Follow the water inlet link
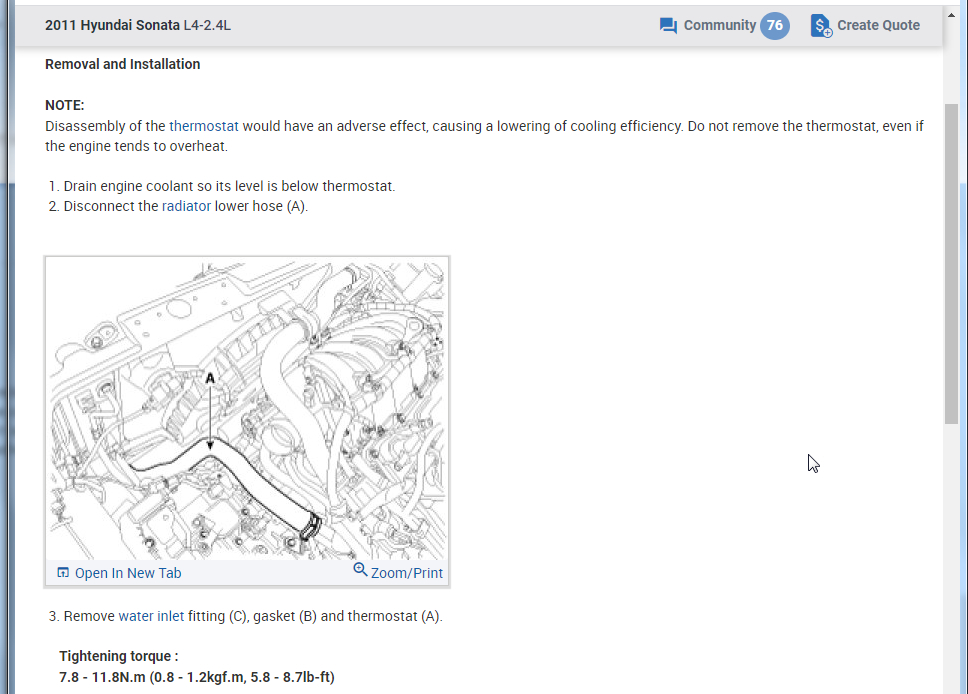The image size is (968, 694). (x=151, y=616)
